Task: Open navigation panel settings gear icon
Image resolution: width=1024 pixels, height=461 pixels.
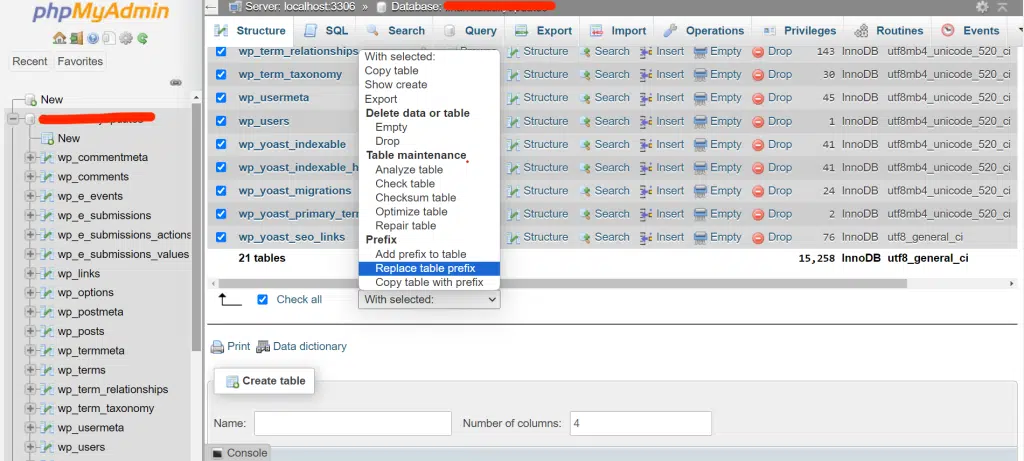Action: pos(125,39)
